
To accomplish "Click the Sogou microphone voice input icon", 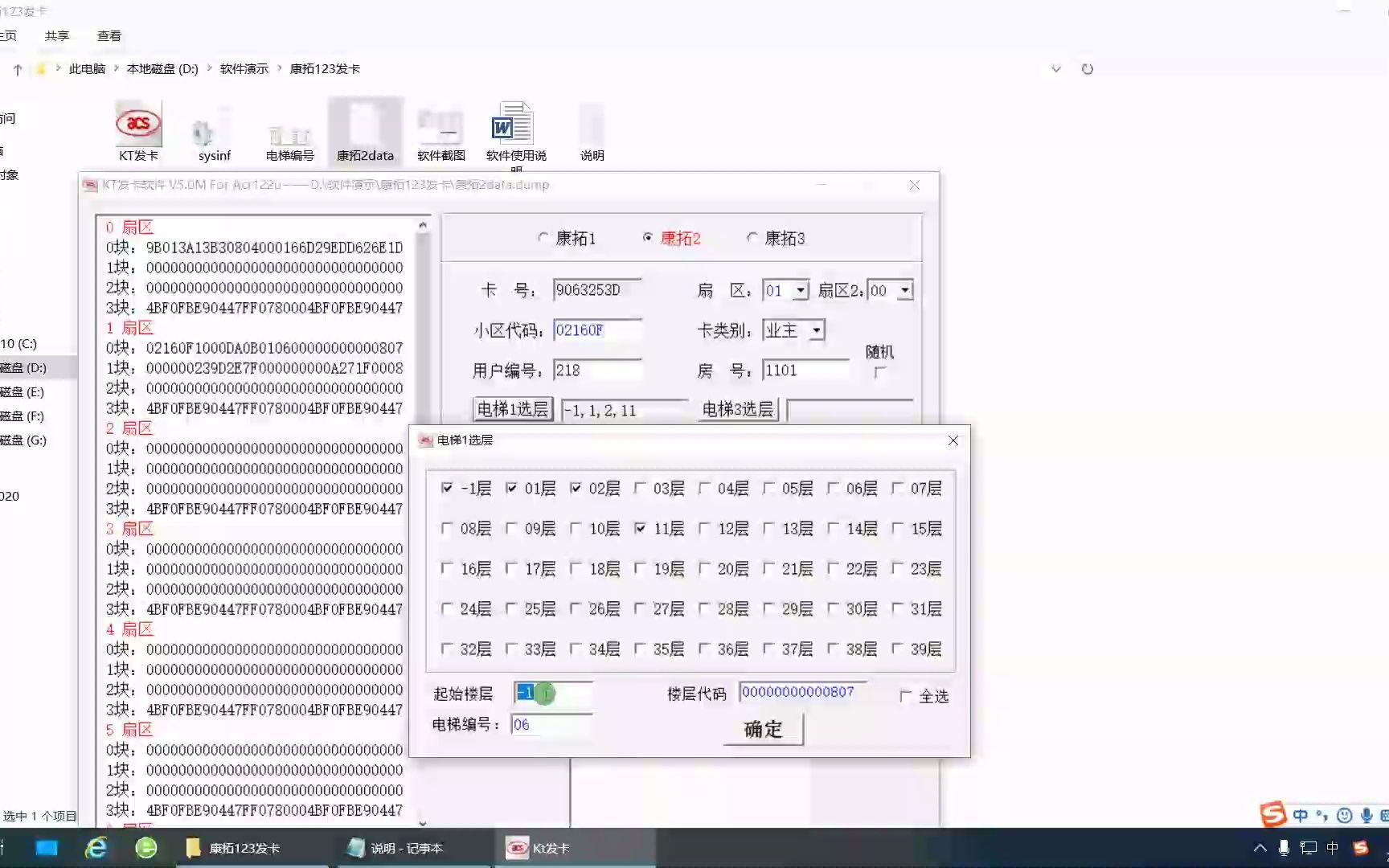I will [1366, 816].
